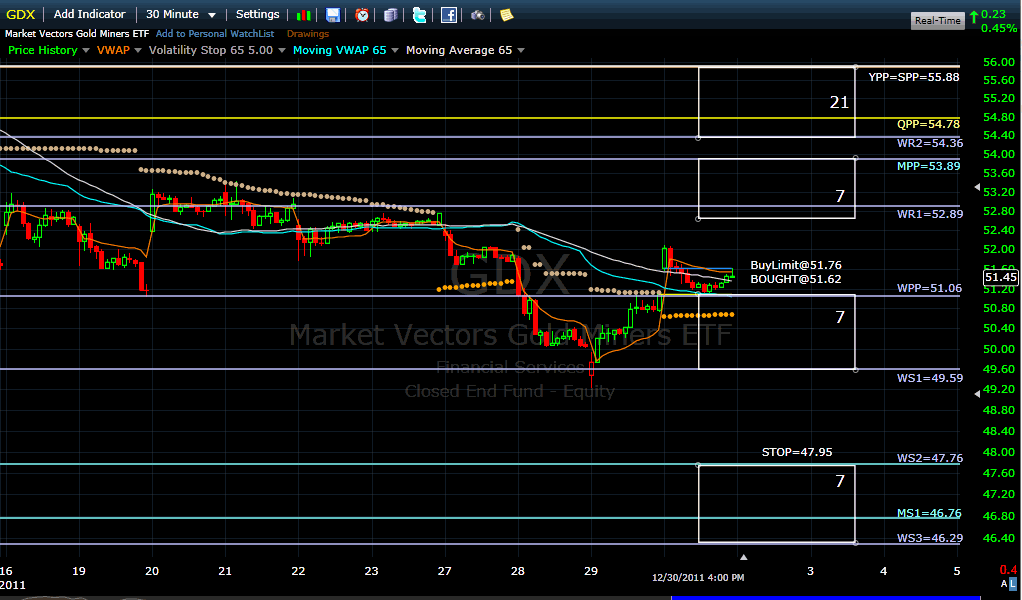Click the white triangle time-axis marker

[743, 557]
